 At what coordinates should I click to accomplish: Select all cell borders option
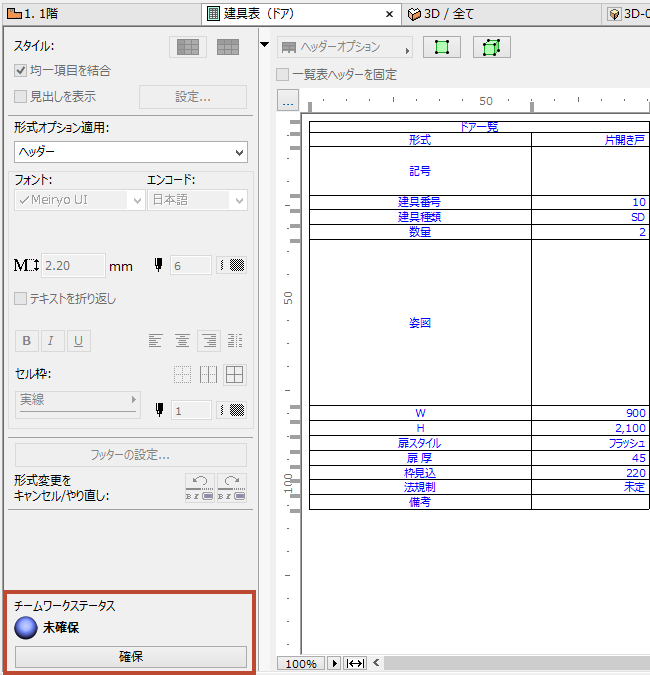235,375
